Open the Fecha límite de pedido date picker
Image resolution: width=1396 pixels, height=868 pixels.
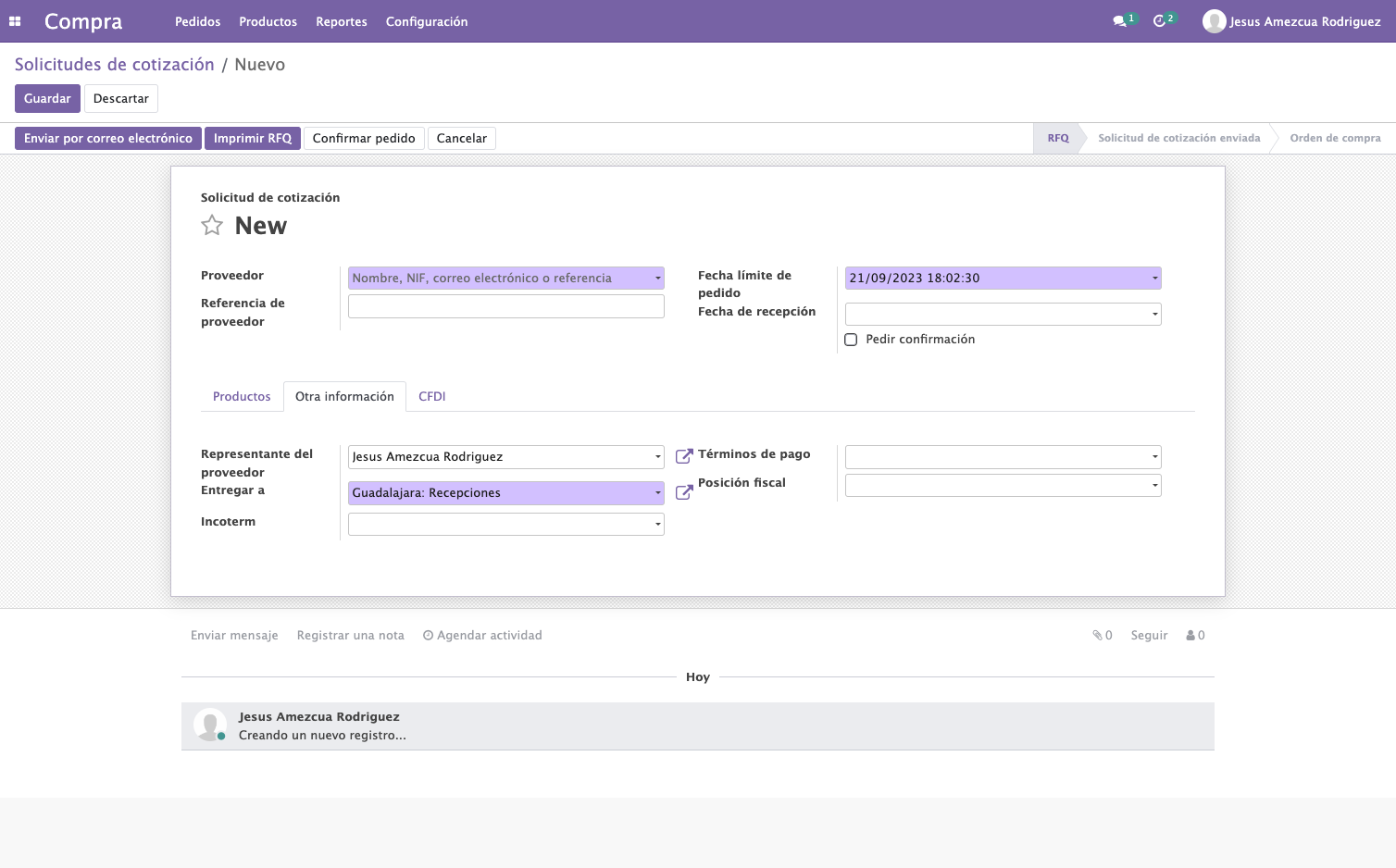click(1003, 278)
